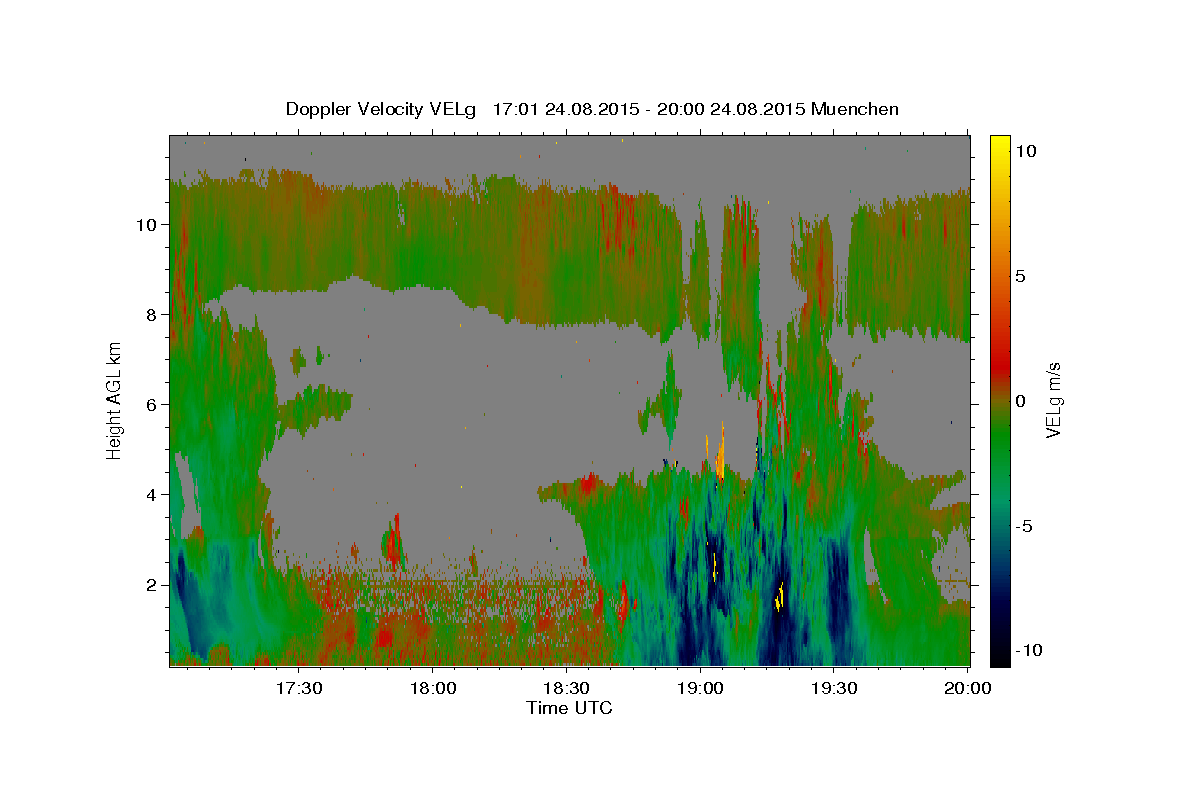Screen dimensions: 1200x800
Task: Click the 18:00 time tick label
Action: pos(433,688)
